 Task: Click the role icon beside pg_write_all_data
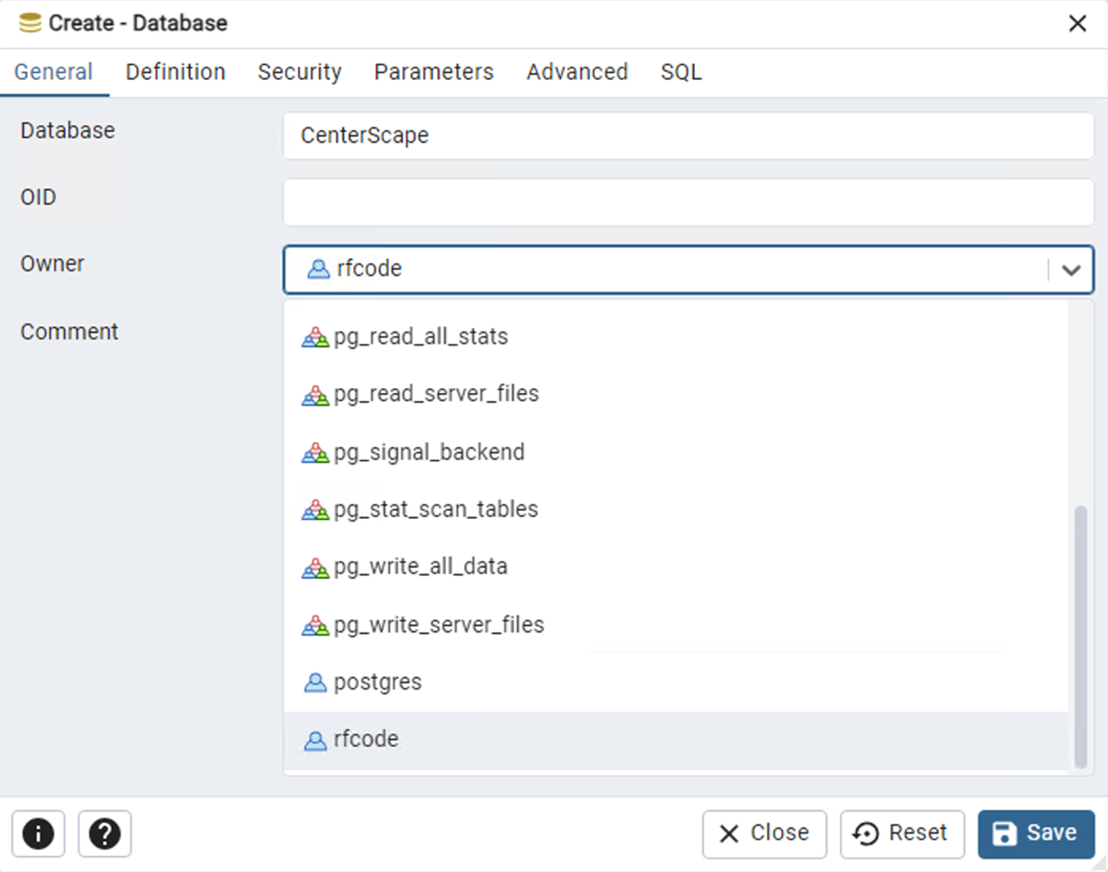point(315,568)
